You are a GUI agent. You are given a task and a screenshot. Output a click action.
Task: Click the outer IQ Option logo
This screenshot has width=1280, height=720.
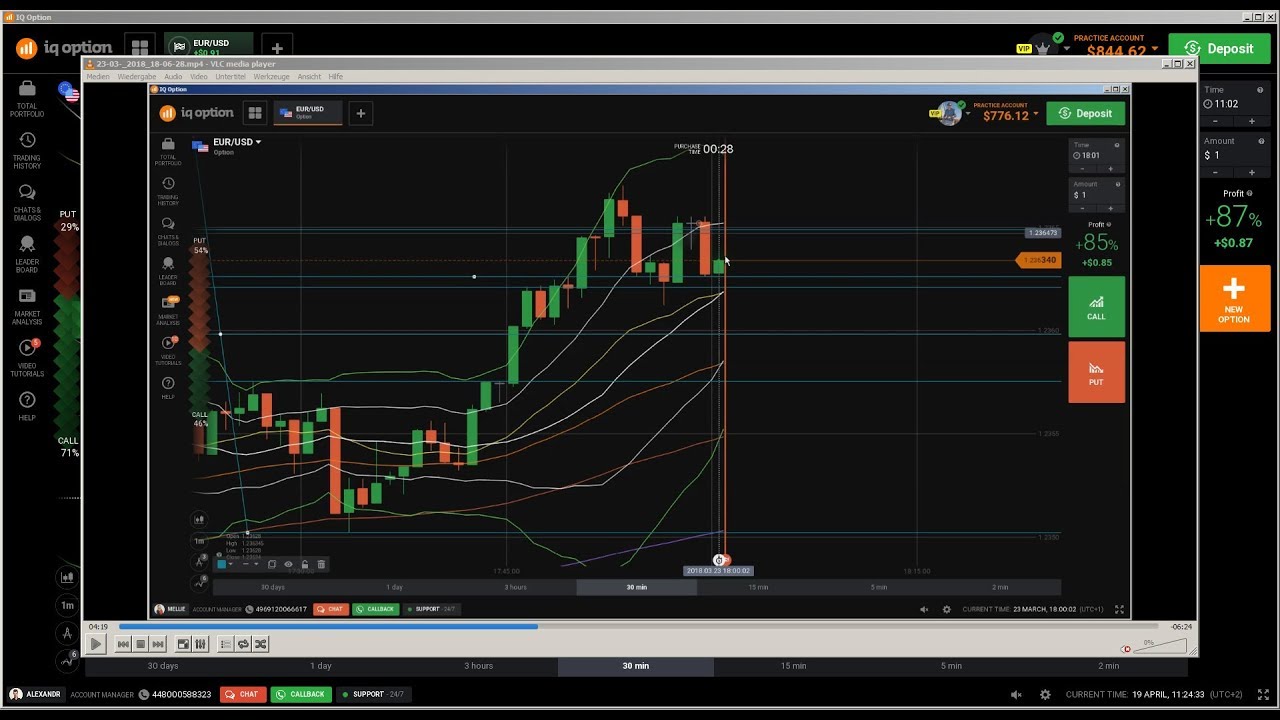point(64,47)
